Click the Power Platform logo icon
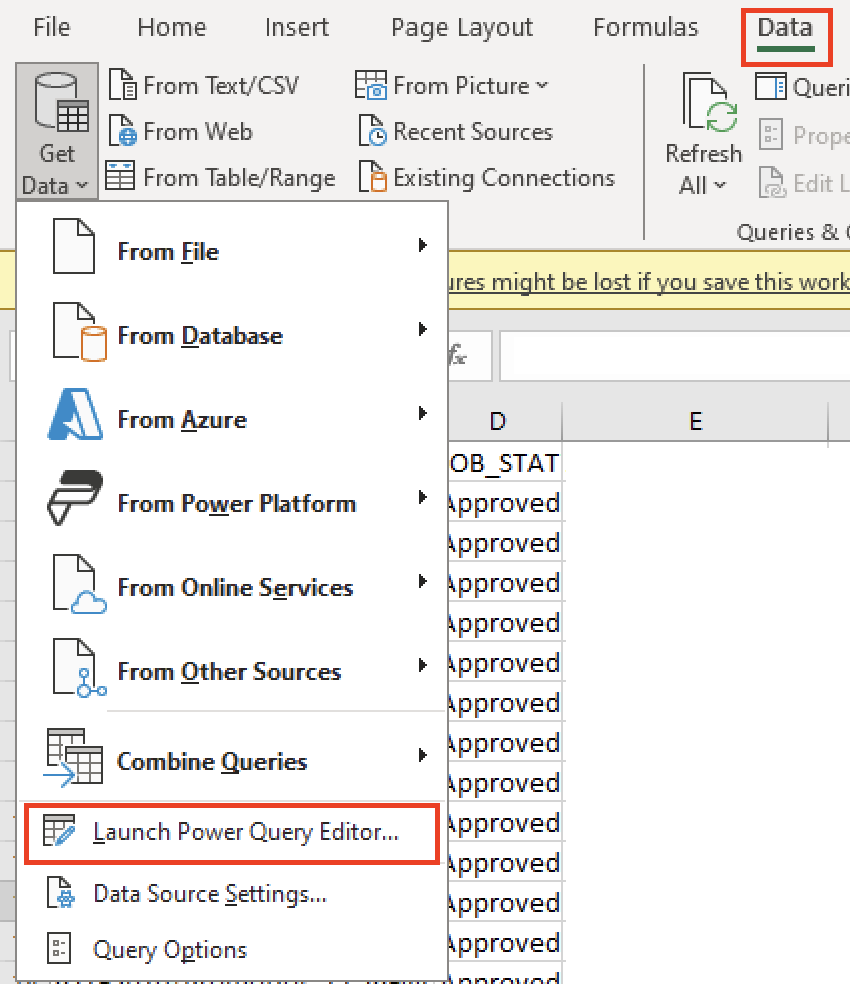This screenshot has width=850, height=984. [75, 498]
